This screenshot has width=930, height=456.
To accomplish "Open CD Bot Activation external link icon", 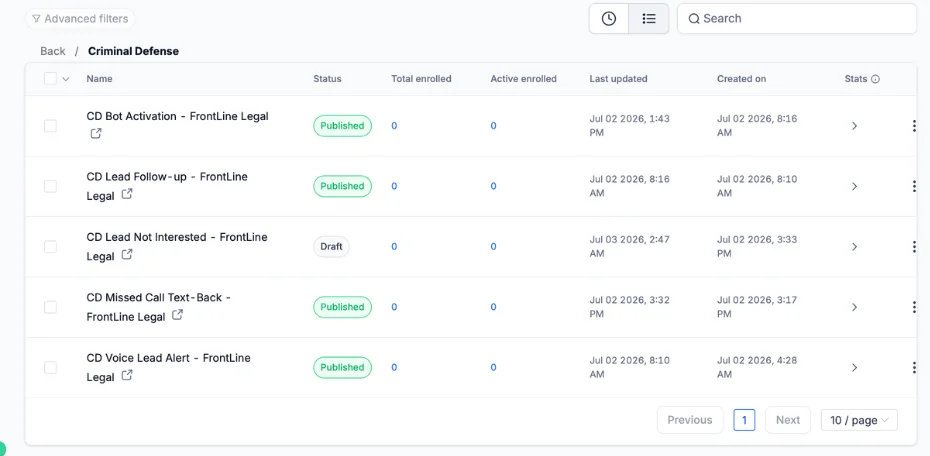I will 95,134.
